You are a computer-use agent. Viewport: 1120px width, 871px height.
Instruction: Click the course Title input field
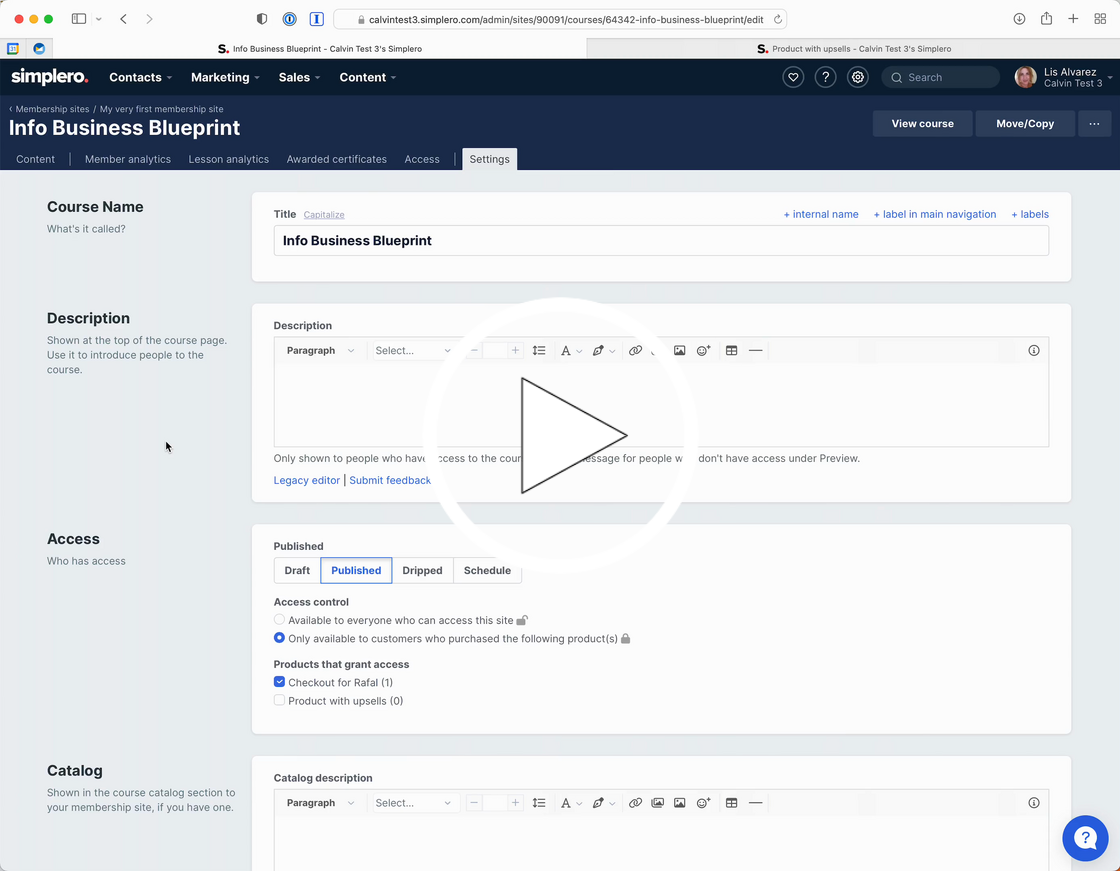coord(660,241)
